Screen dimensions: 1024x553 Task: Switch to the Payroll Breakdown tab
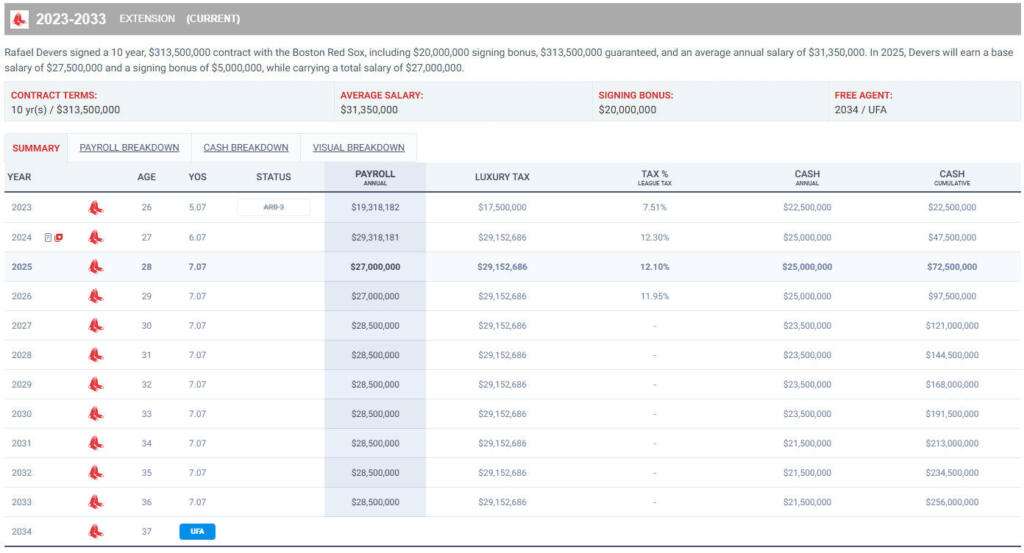tap(129, 148)
